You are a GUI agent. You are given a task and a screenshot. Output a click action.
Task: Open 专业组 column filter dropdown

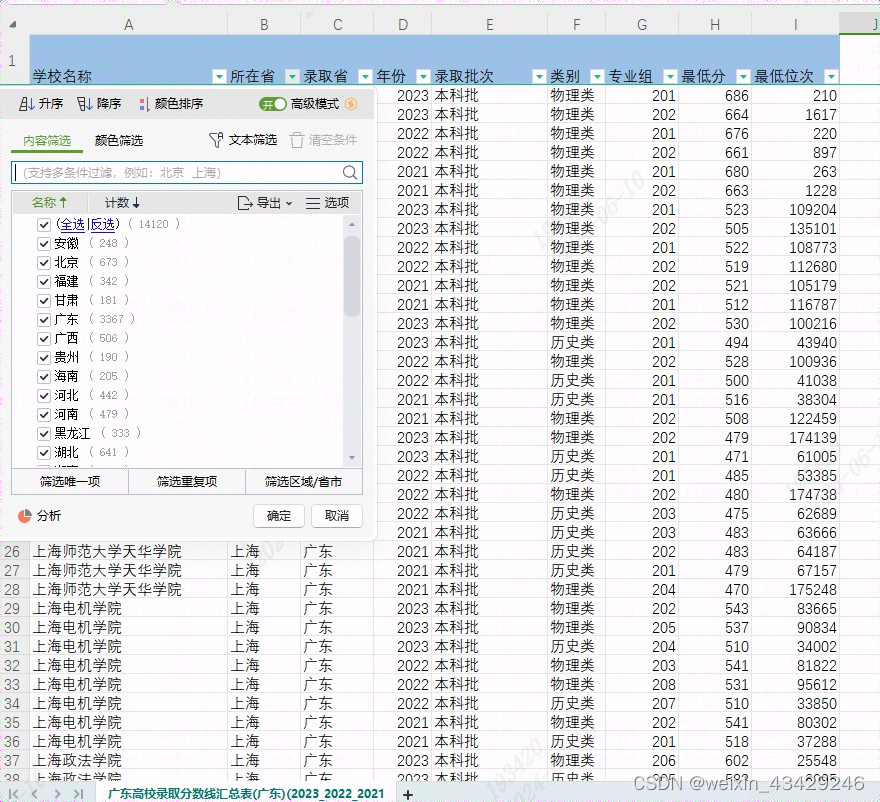[x=670, y=76]
